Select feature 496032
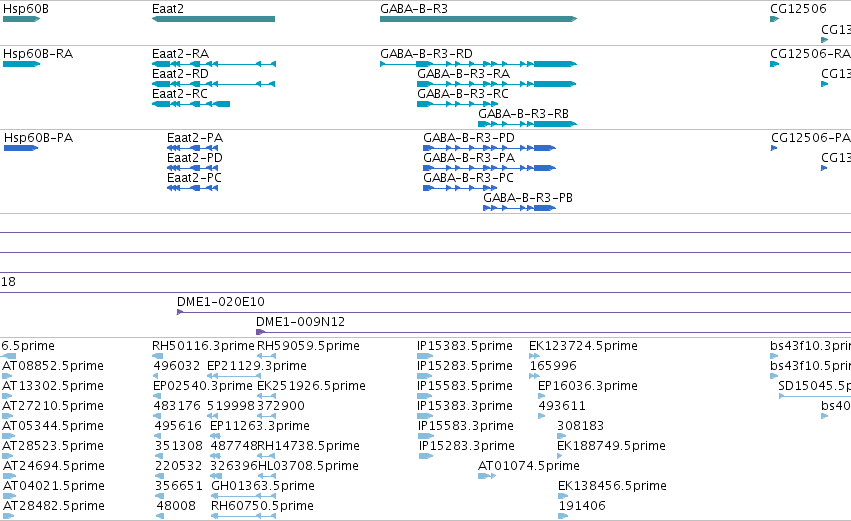The width and height of the screenshot is (851, 521). pyautogui.click(x=176, y=366)
